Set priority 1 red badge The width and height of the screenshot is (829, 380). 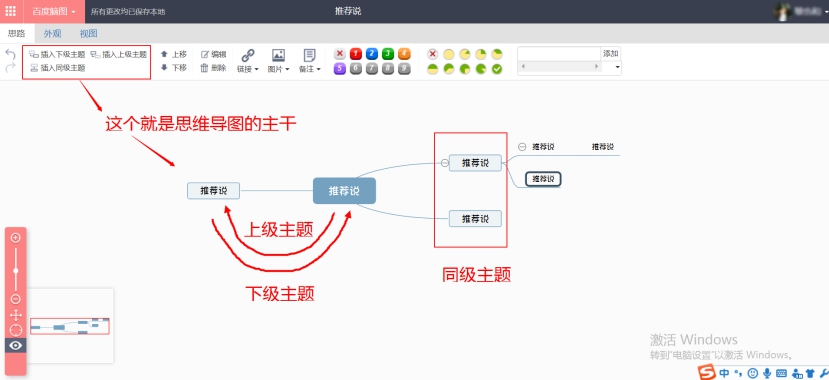(x=356, y=54)
